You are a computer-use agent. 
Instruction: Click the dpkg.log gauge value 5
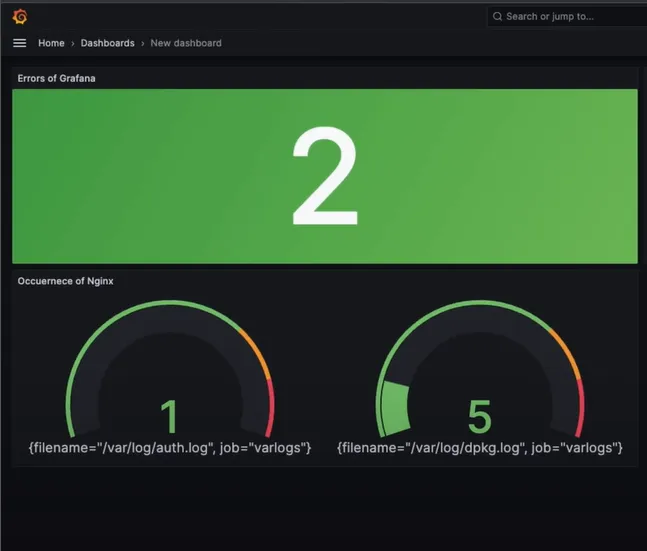(x=479, y=416)
